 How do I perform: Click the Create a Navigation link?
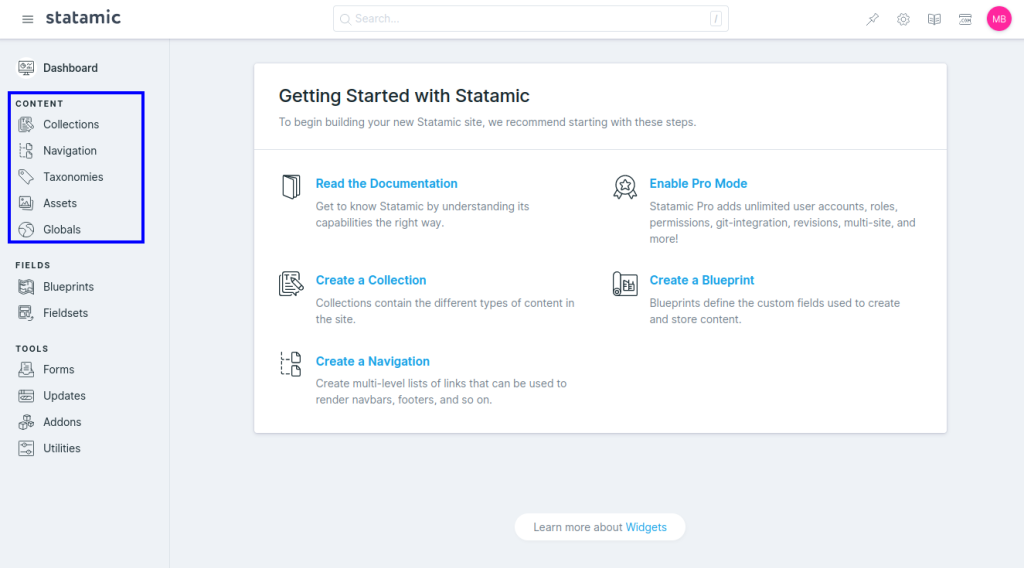(373, 361)
